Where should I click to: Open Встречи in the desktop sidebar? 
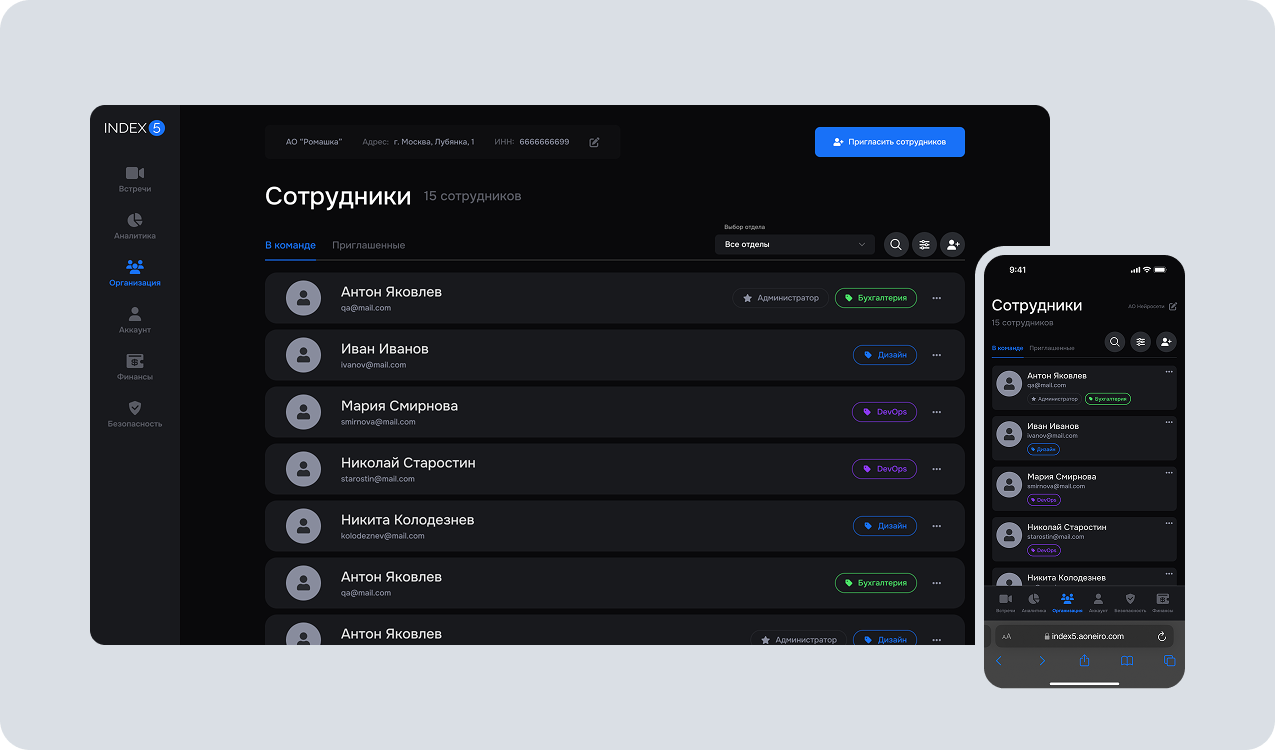tap(135, 179)
